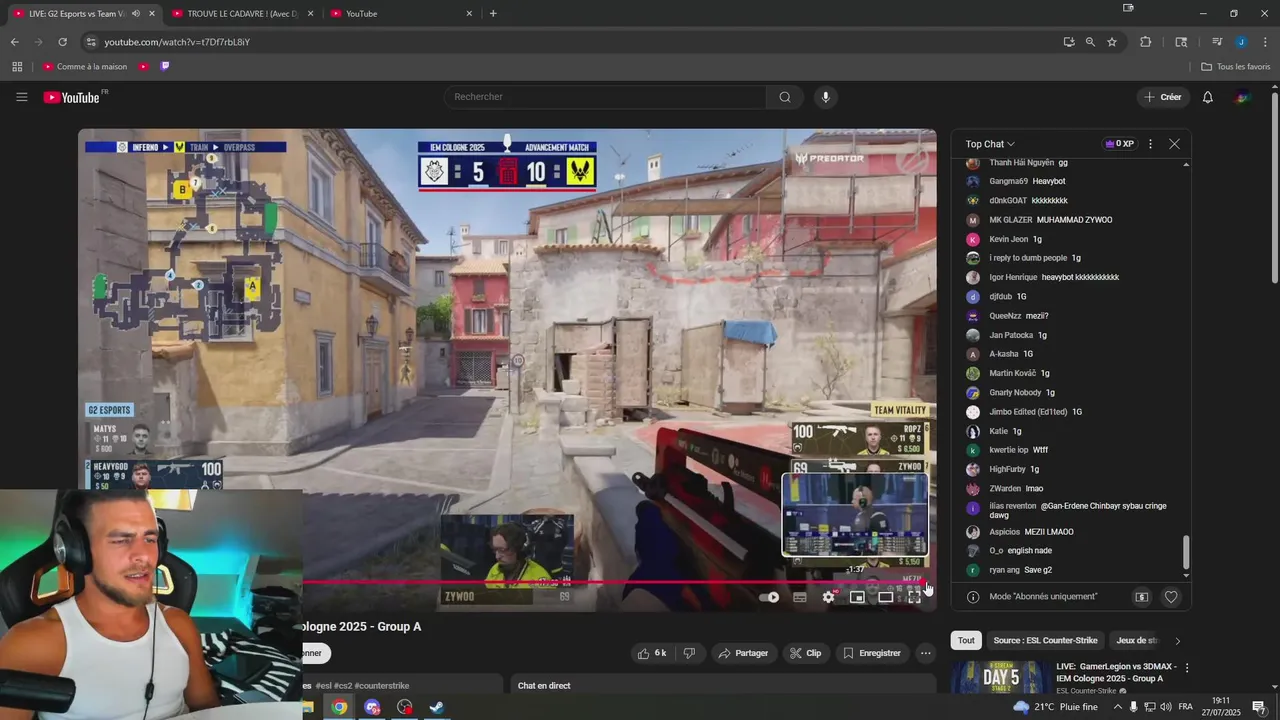Like the video with 6 k likes
Screen dimensions: 1280x720
tap(651, 653)
